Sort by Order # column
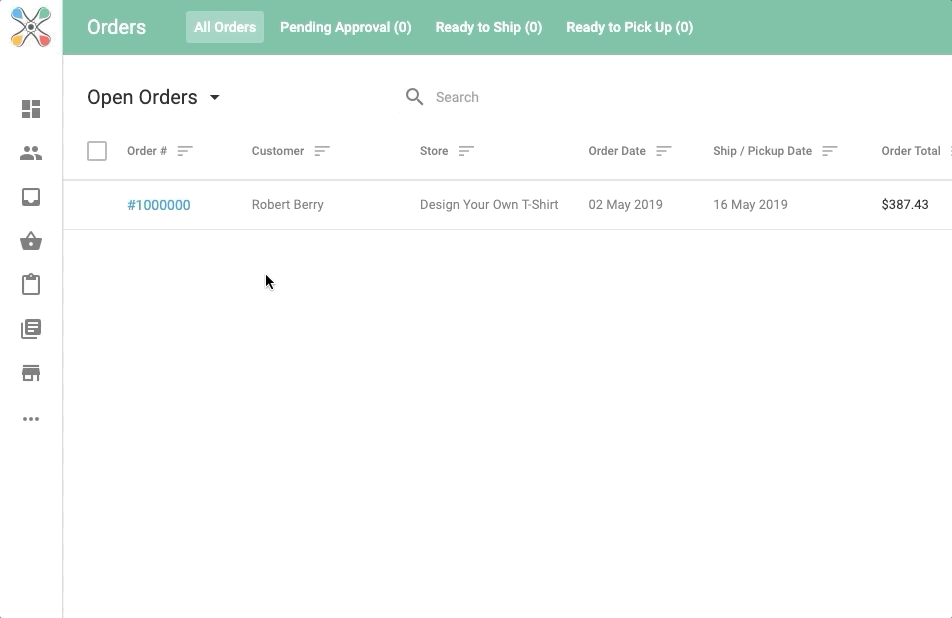Viewport: 952px width, 618px height. tap(185, 151)
